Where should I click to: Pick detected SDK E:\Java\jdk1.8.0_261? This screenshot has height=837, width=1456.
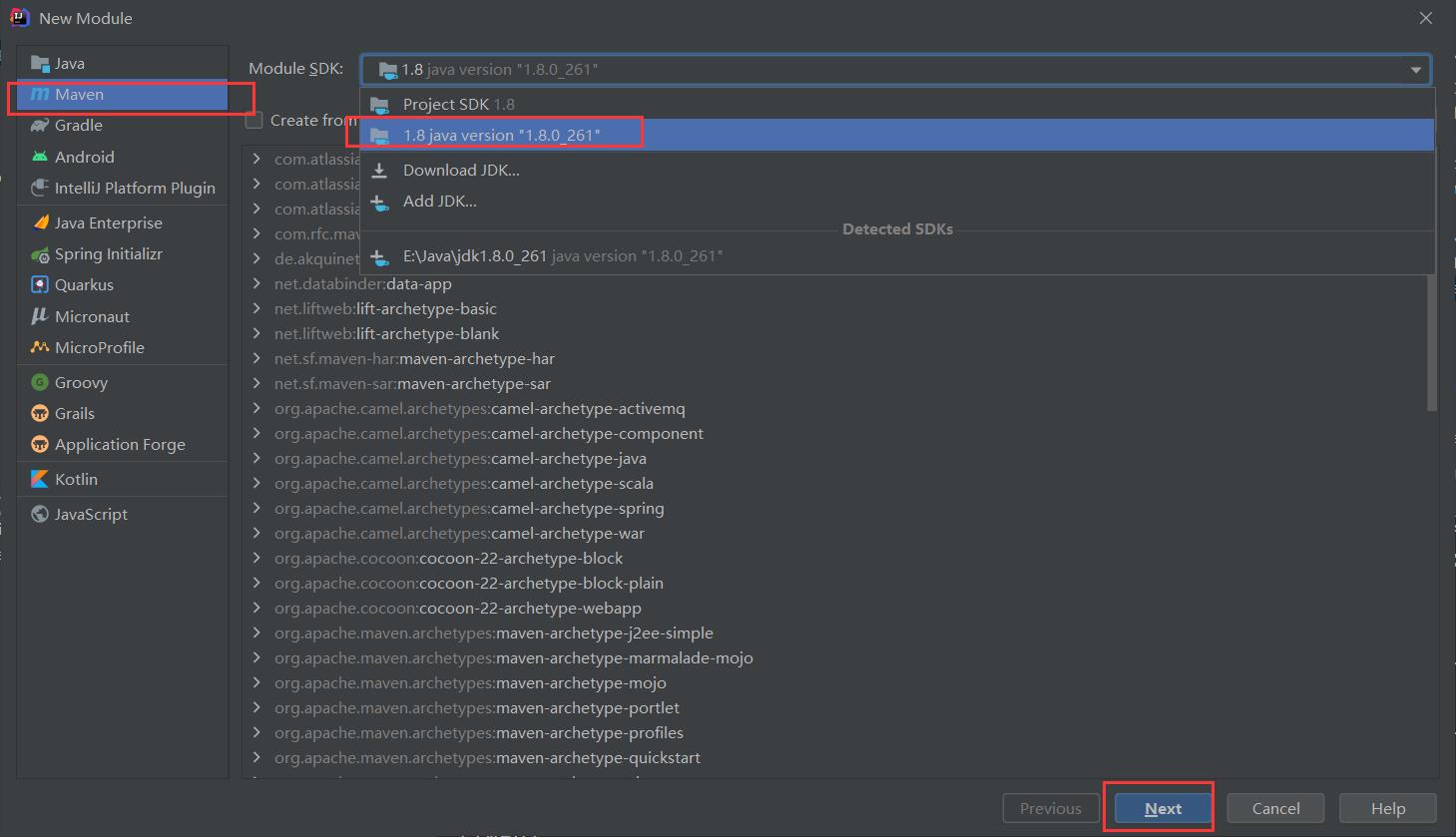point(897,255)
